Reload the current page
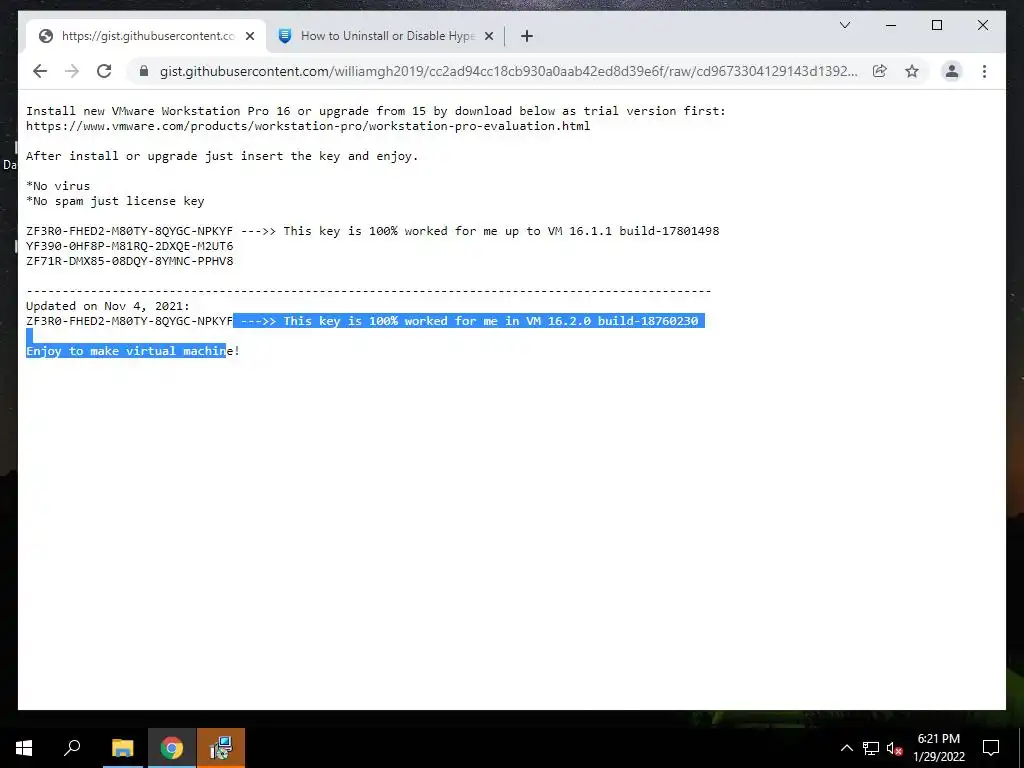This screenshot has width=1024, height=768. 104,71
